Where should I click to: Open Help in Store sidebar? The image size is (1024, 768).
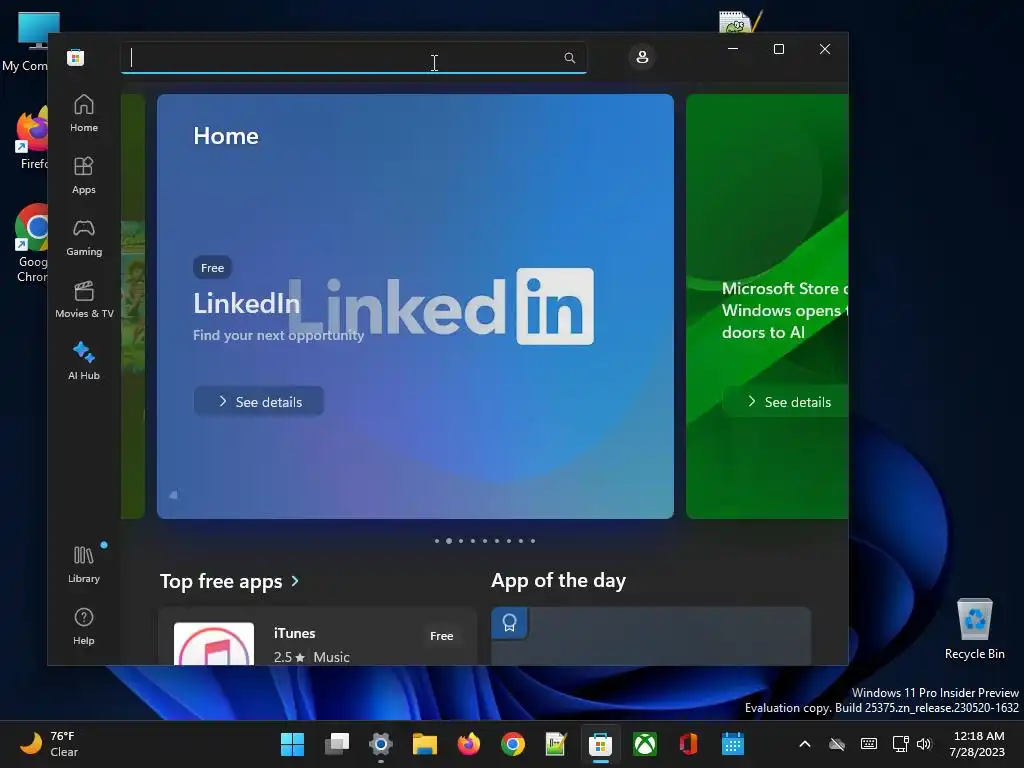point(84,626)
